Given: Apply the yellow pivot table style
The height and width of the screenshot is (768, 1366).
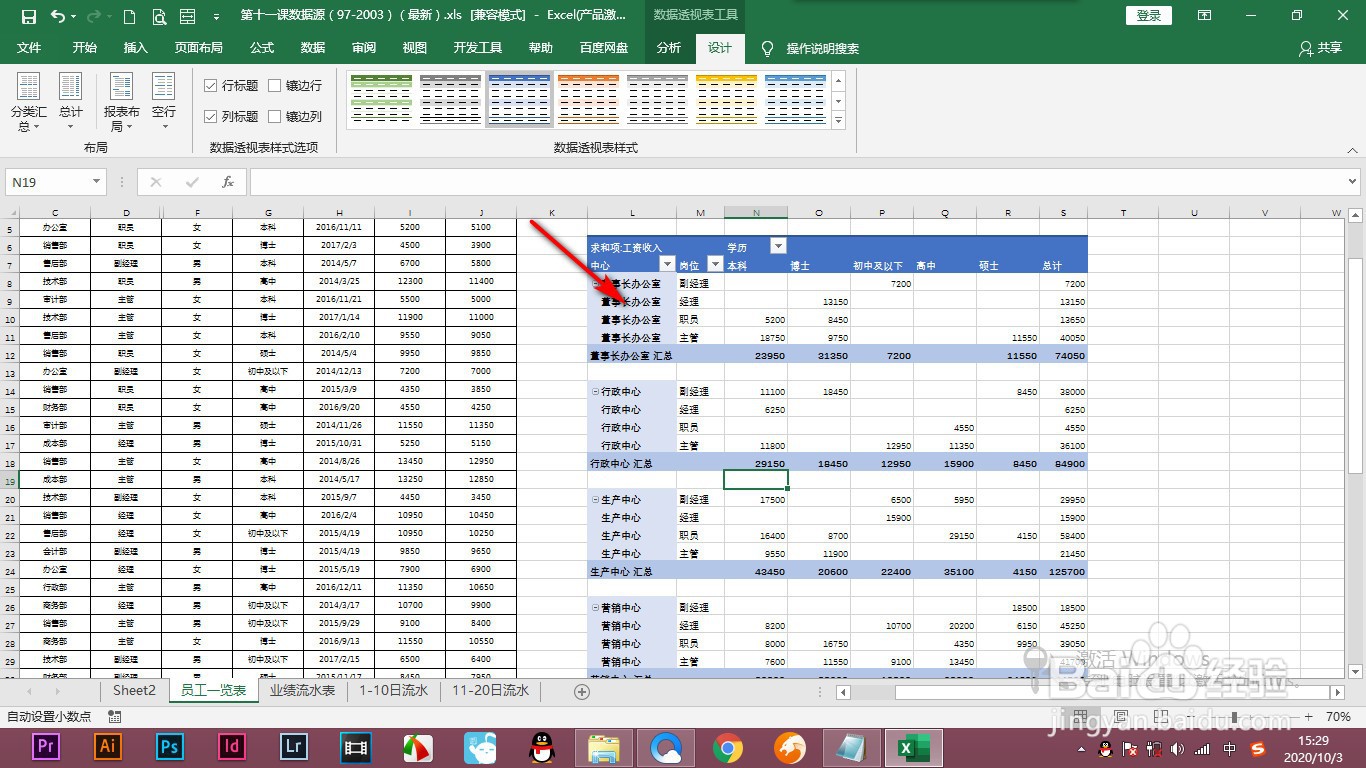Looking at the screenshot, I should click(x=727, y=98).
